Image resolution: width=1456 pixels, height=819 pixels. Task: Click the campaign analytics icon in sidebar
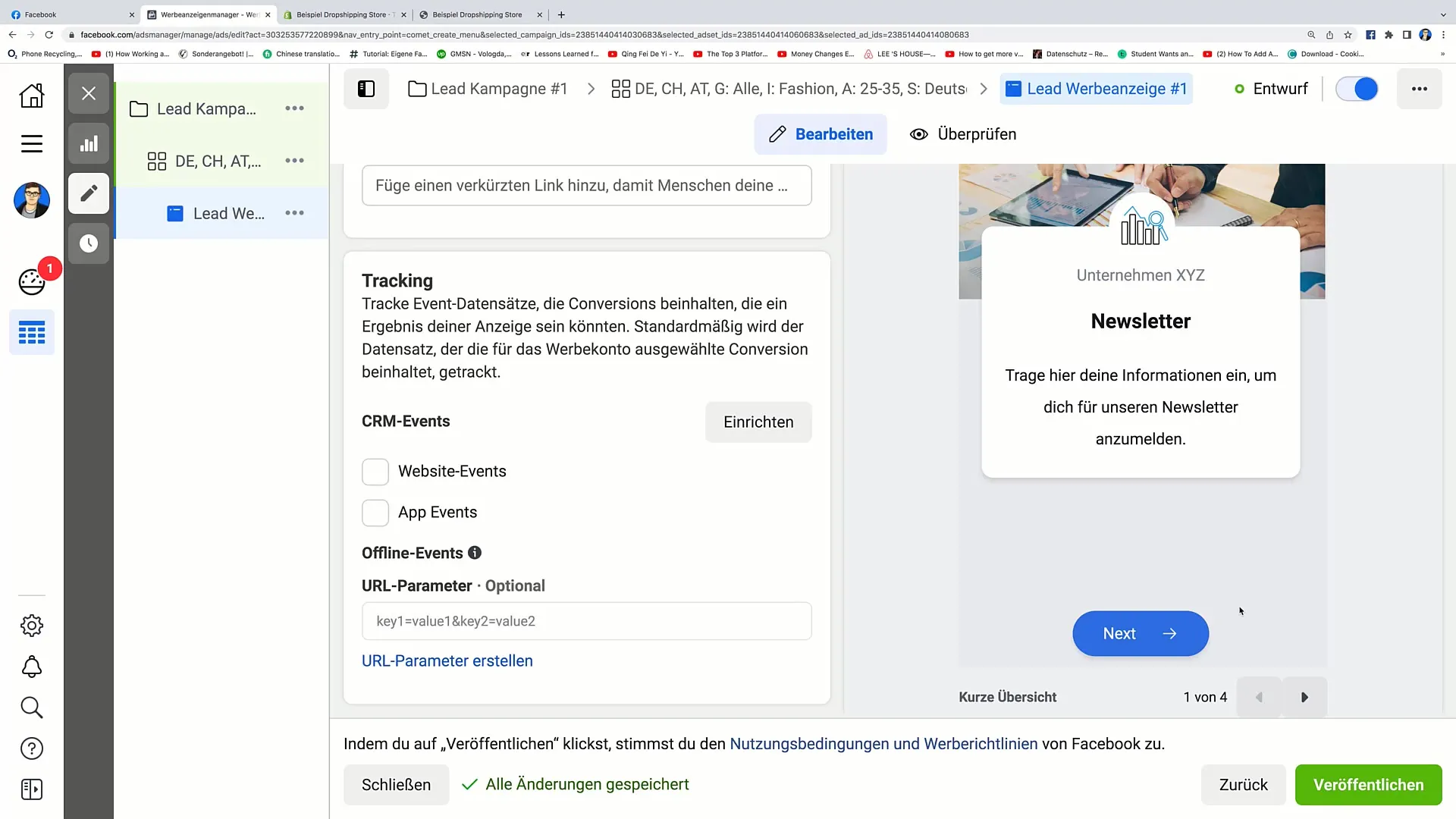(88, 143)
